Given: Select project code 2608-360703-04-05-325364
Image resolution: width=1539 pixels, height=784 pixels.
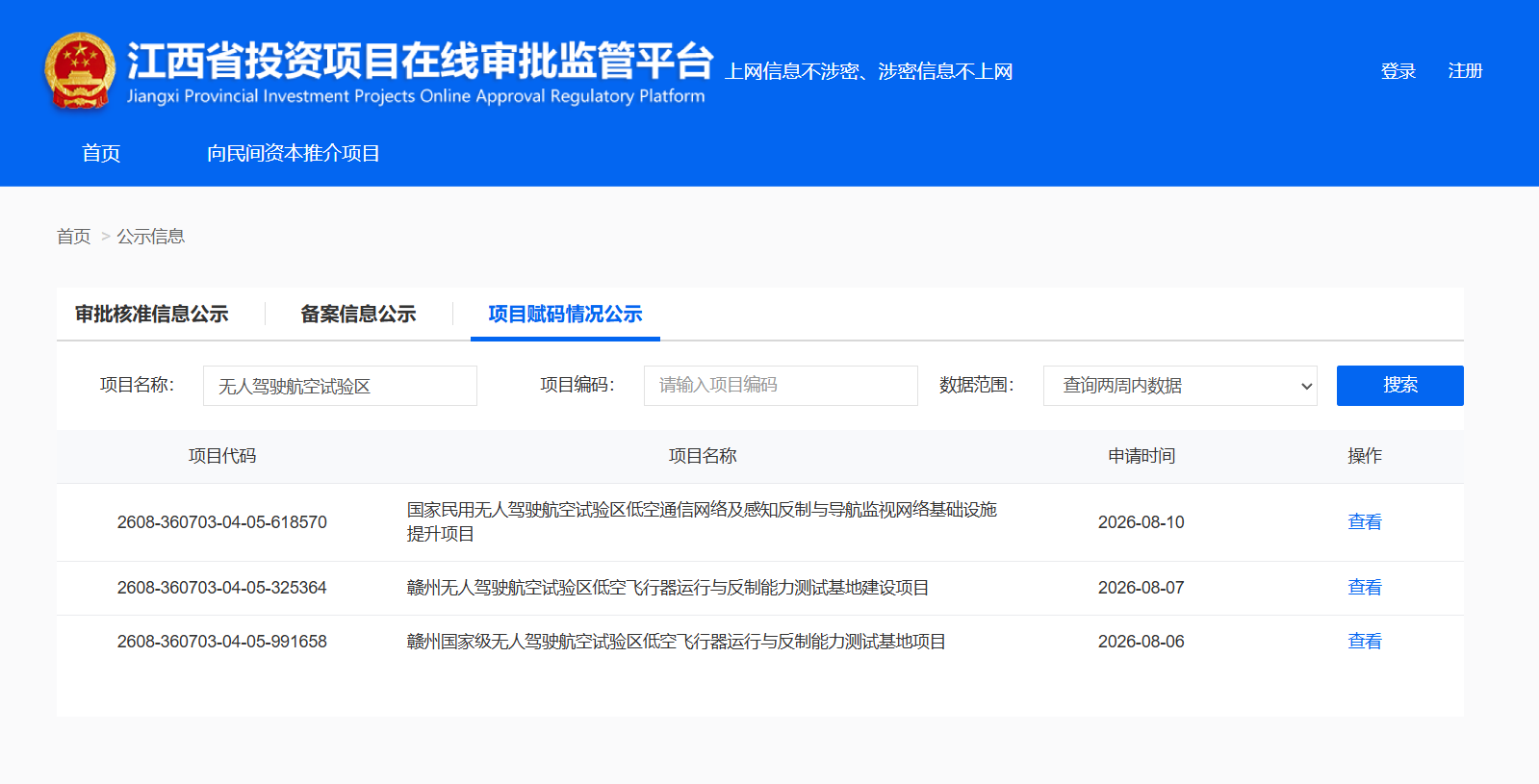Looking at the screenshot, I should click(222, 588).
